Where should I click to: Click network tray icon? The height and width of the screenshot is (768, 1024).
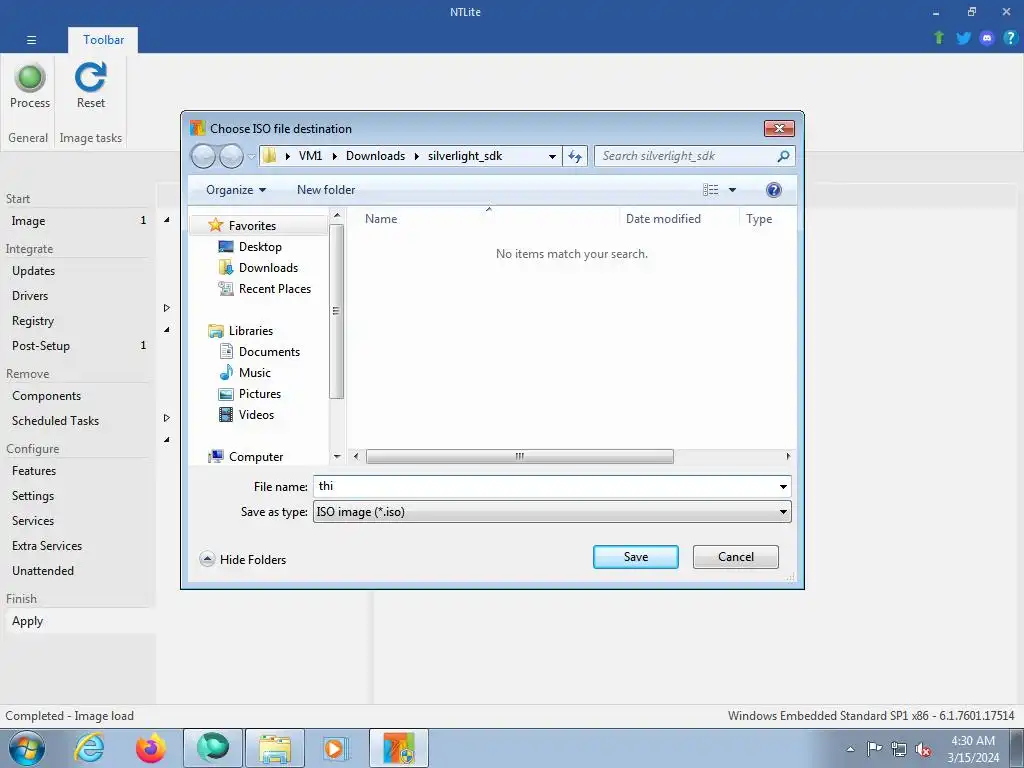click(x=899, y=749)
